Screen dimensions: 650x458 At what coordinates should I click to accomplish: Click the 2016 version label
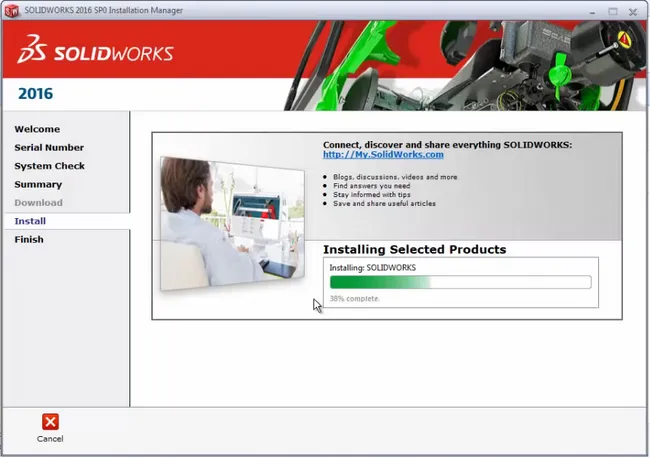[x=35, y=94]
